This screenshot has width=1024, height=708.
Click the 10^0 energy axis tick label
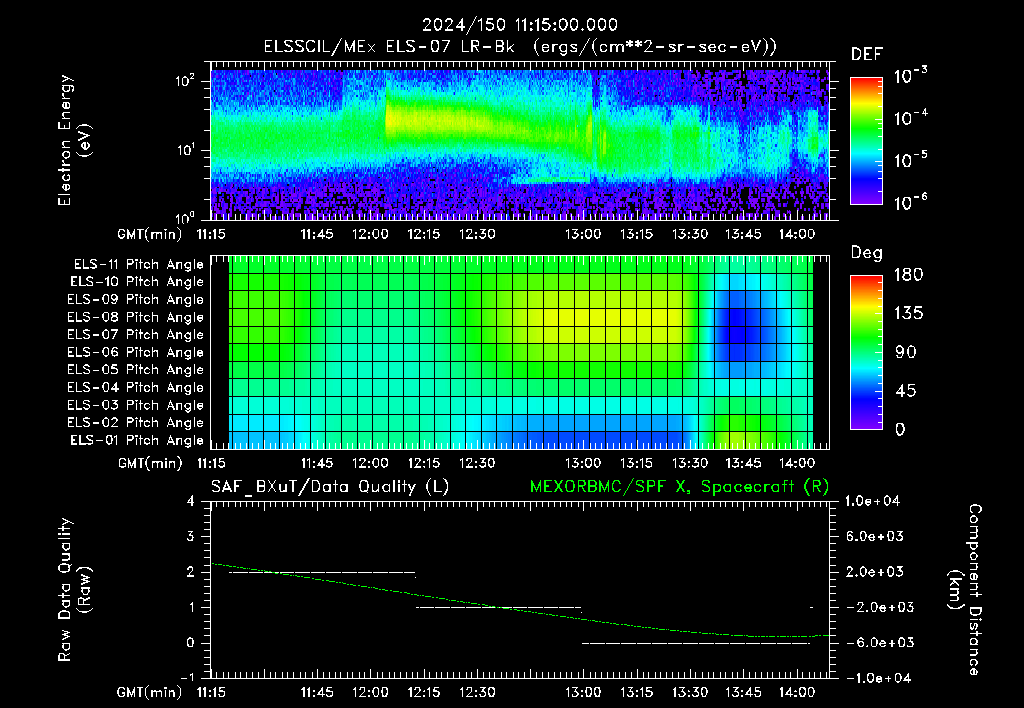pos(185,217)
